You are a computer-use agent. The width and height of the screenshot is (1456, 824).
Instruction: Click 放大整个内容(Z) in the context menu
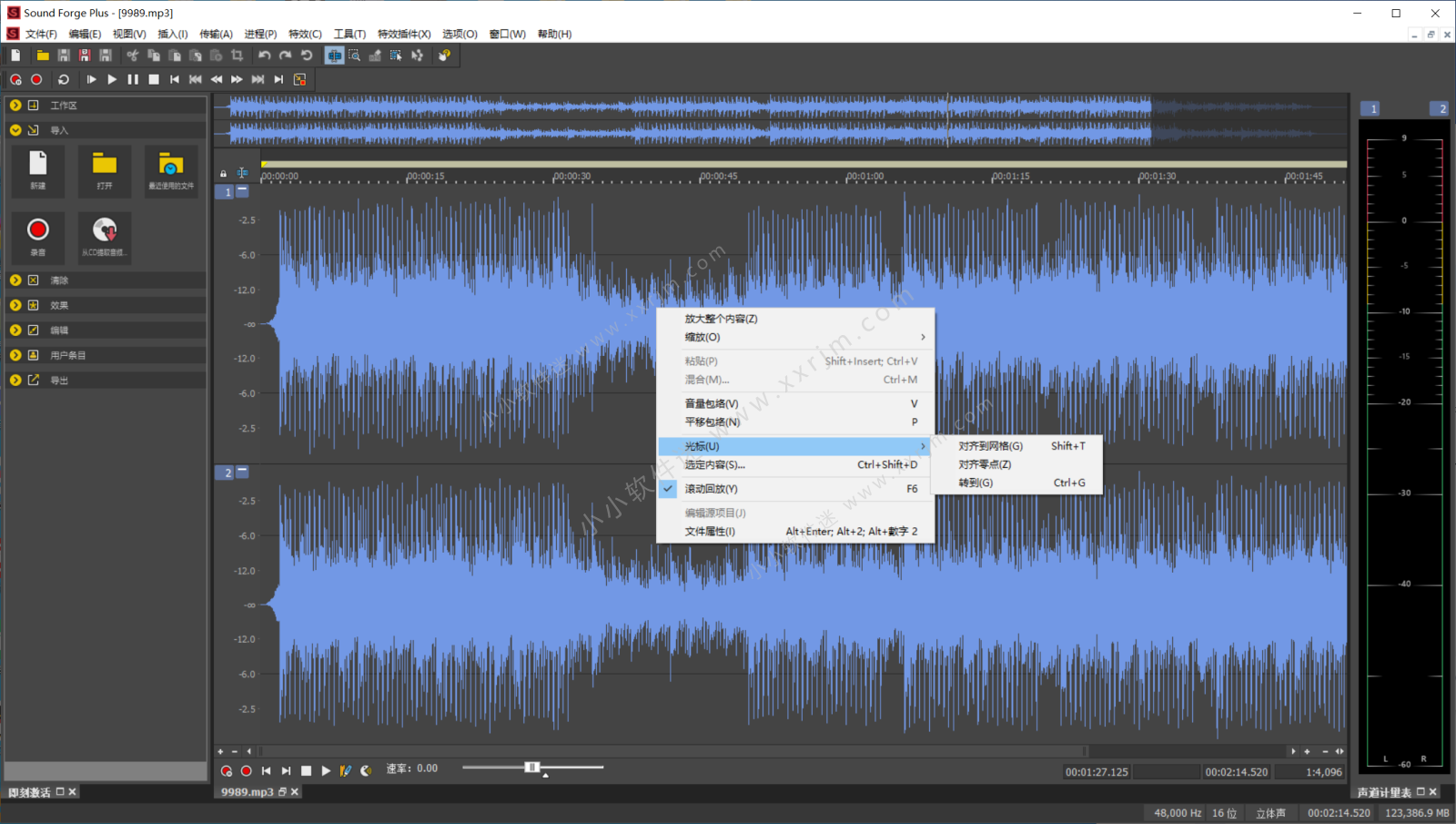pyautogui.click(x=795, y=319)
